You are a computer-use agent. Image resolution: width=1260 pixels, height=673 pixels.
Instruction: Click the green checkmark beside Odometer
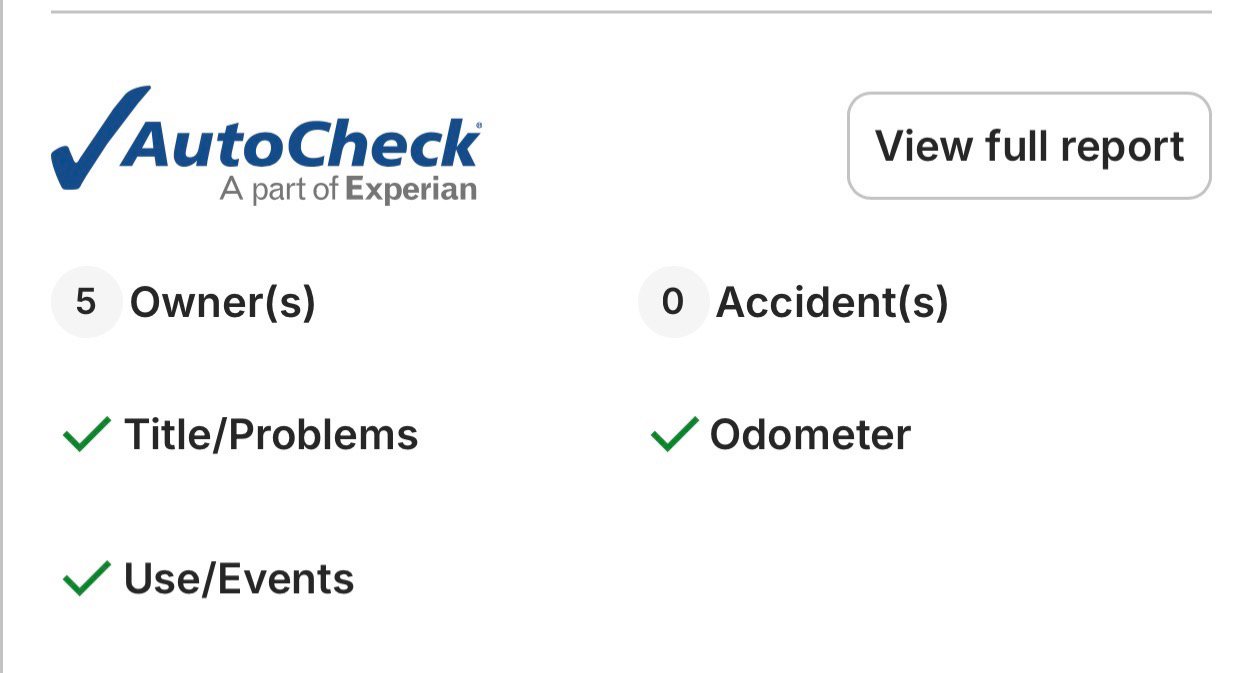pos(674,435)
